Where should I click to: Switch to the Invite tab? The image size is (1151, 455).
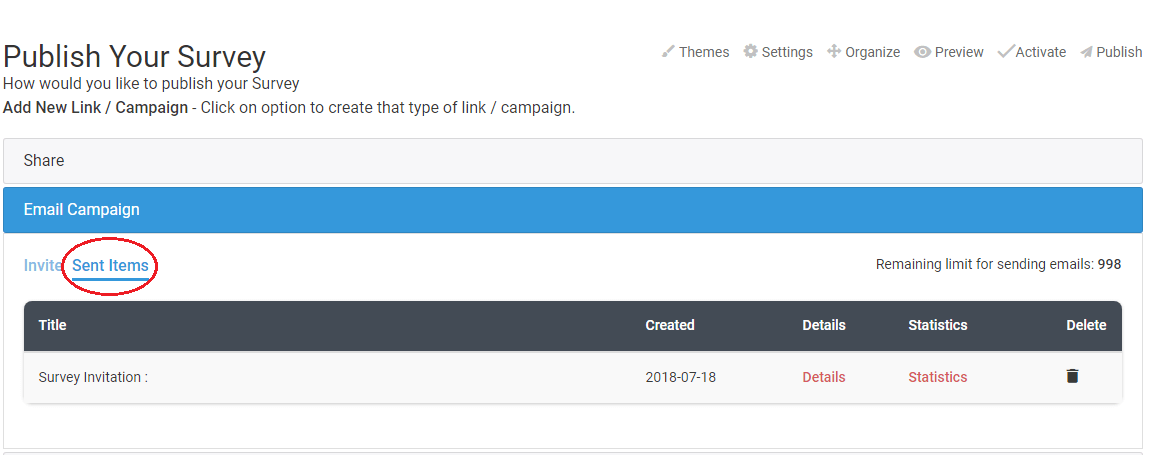point(43,266)
